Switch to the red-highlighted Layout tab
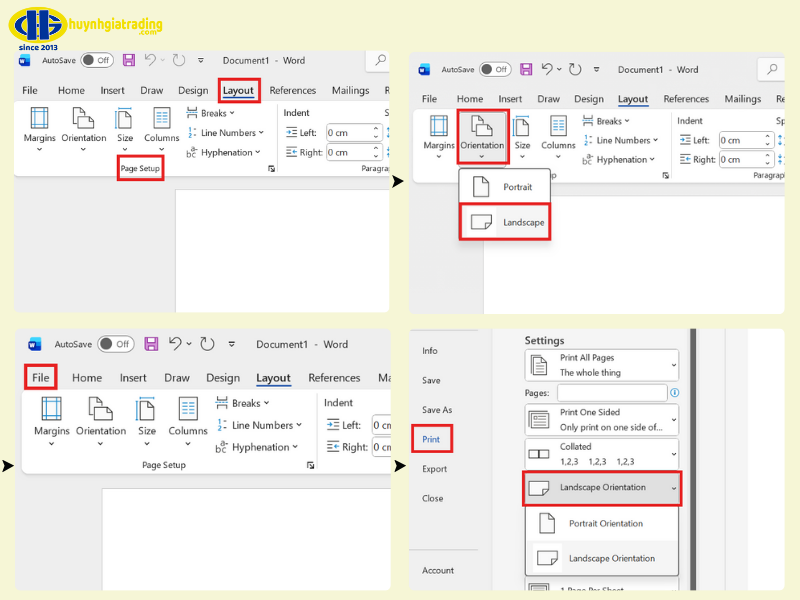Screen dimensions: 800x600 238,91
